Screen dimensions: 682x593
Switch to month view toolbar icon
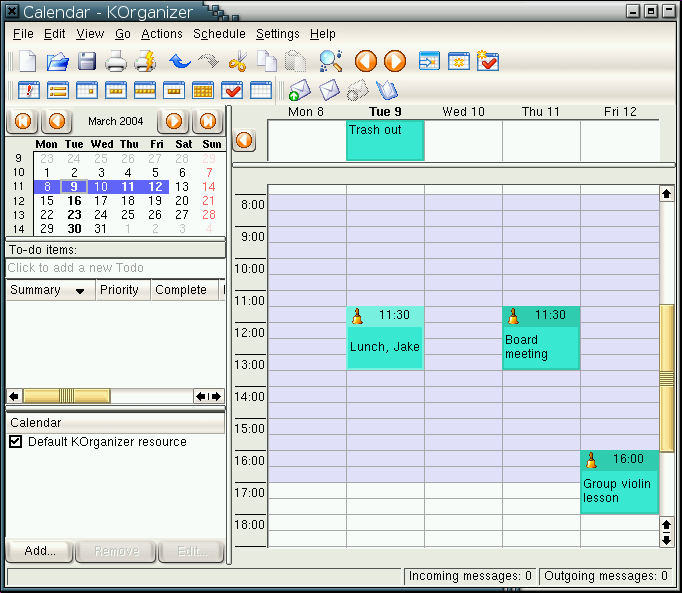click(203, 91)
